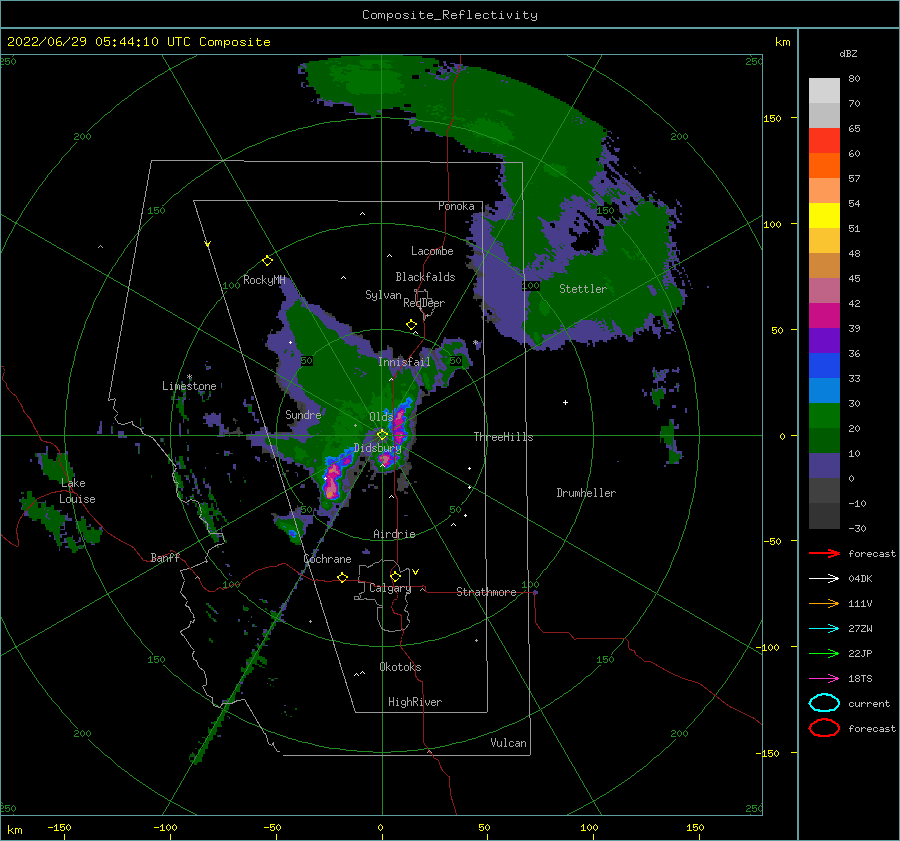Click the Stettler city label

pyautogui.click(x=583, y=289)
